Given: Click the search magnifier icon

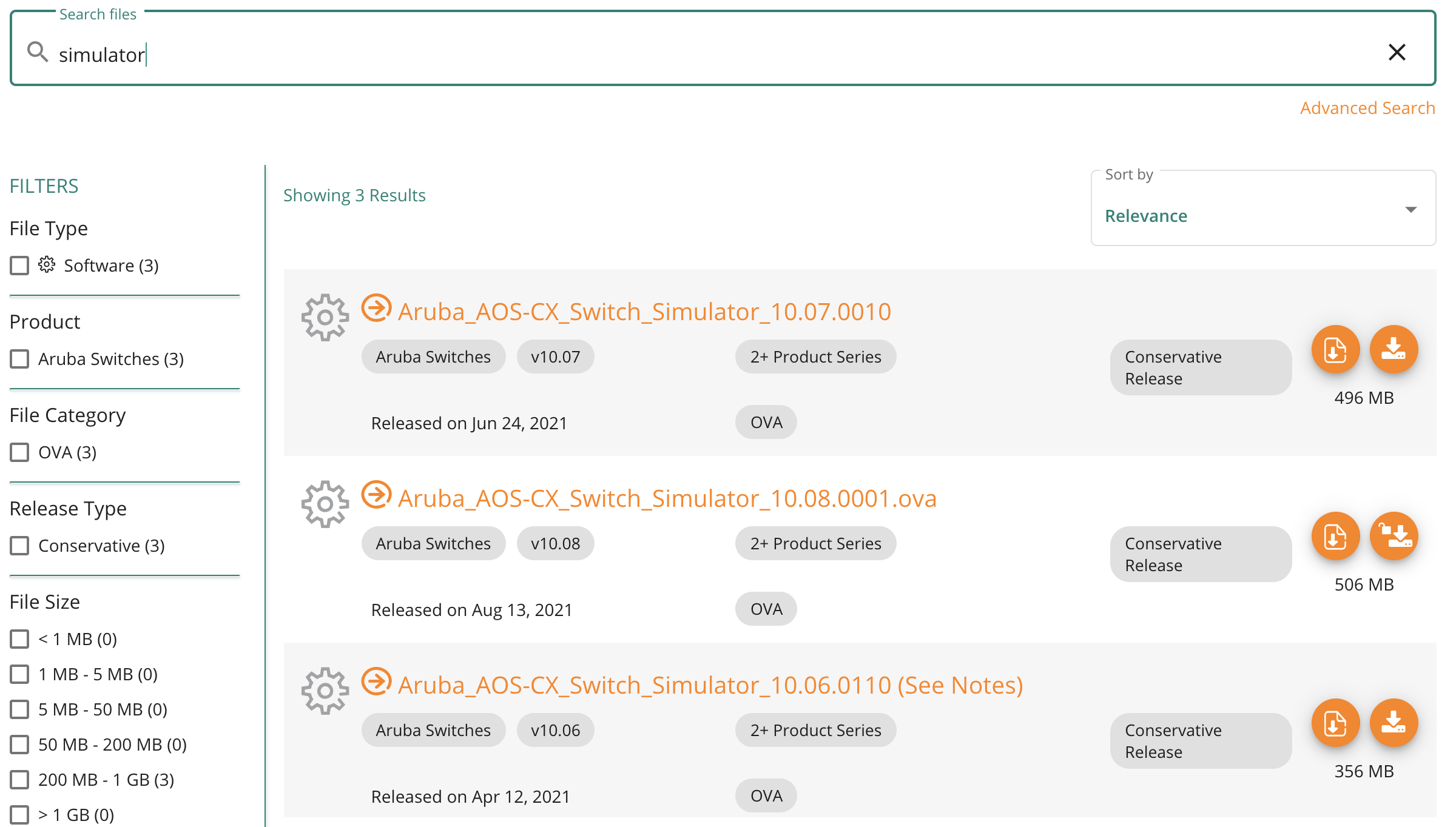Looking at the screenshot, I should click(x=38, y=53).
